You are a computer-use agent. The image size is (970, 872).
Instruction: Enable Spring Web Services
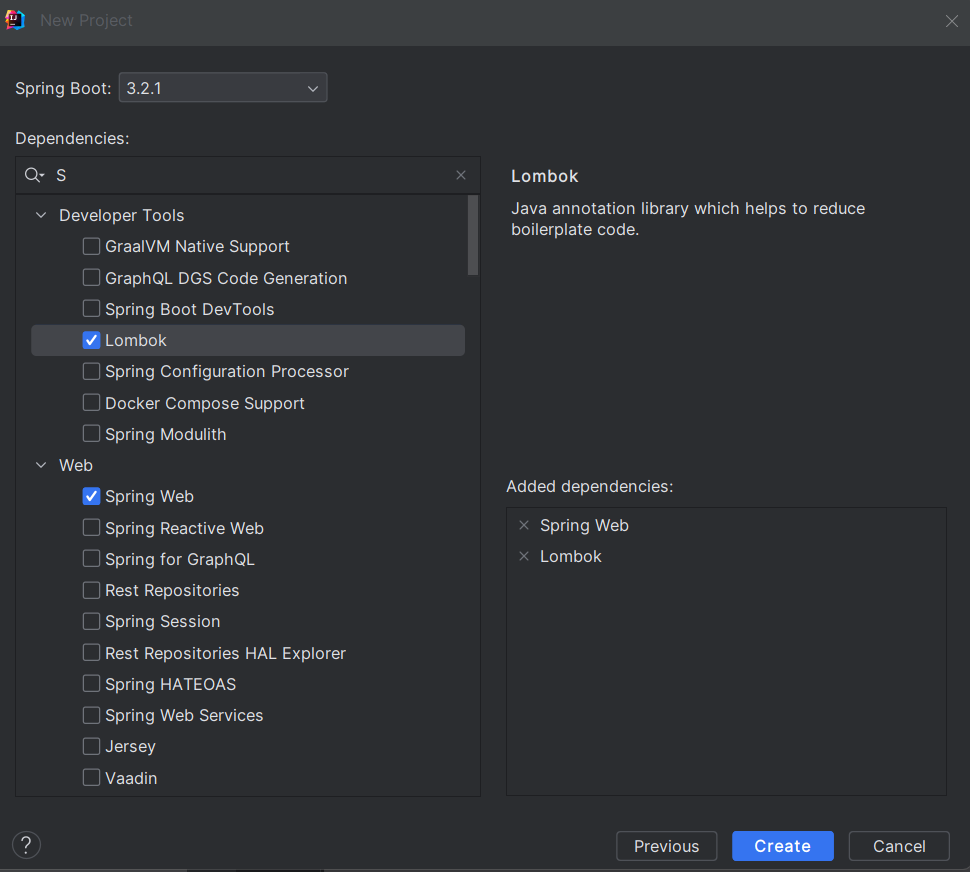(92, 715)
